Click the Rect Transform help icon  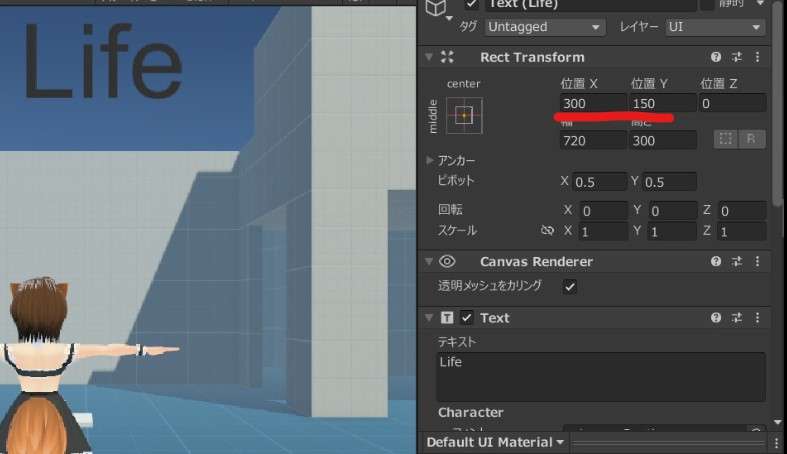tap(716, 58)
